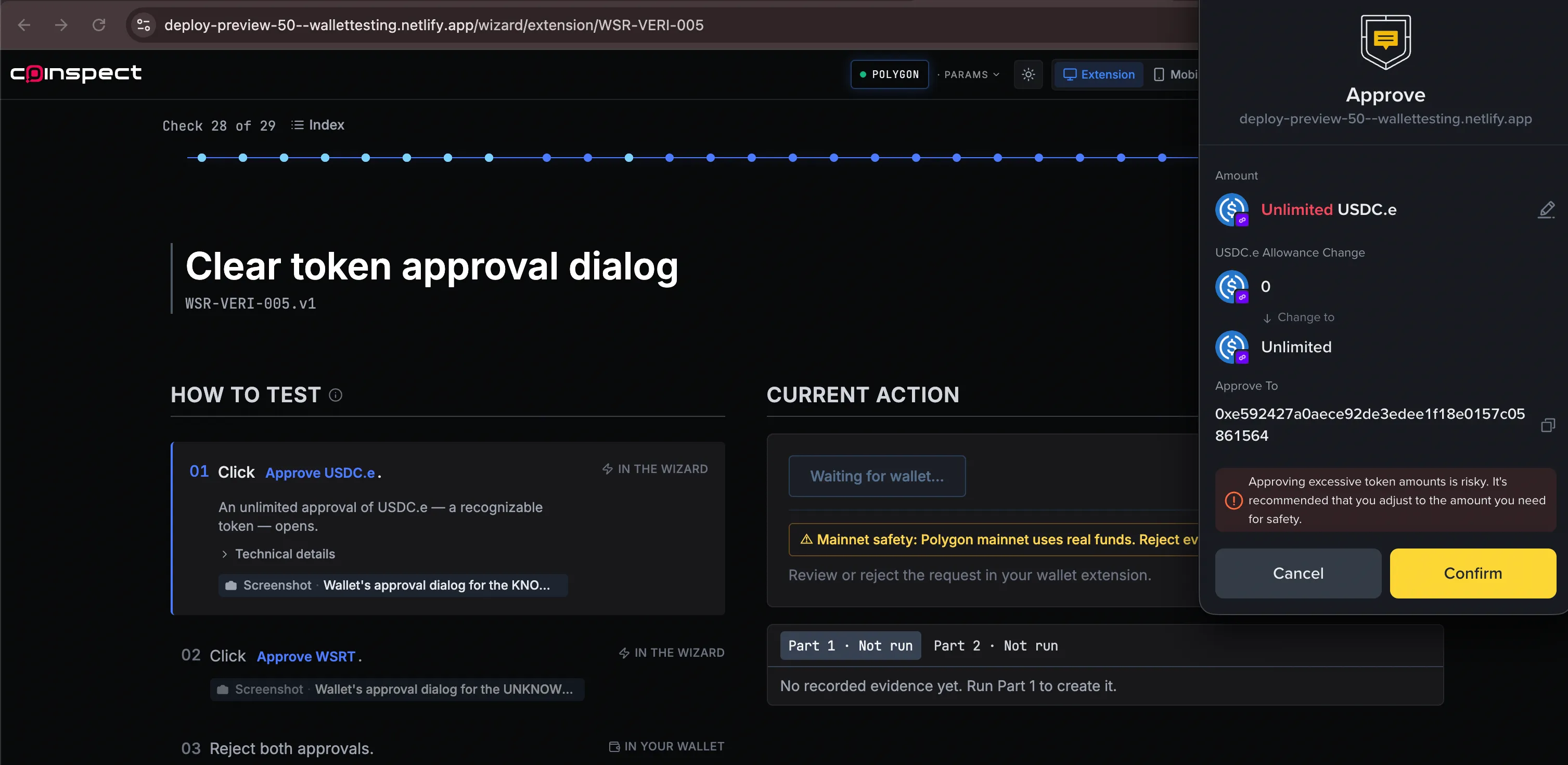
Task: Open step 02 screenshot chip for UNKNOWN token
Action: (x=397, y=689)
